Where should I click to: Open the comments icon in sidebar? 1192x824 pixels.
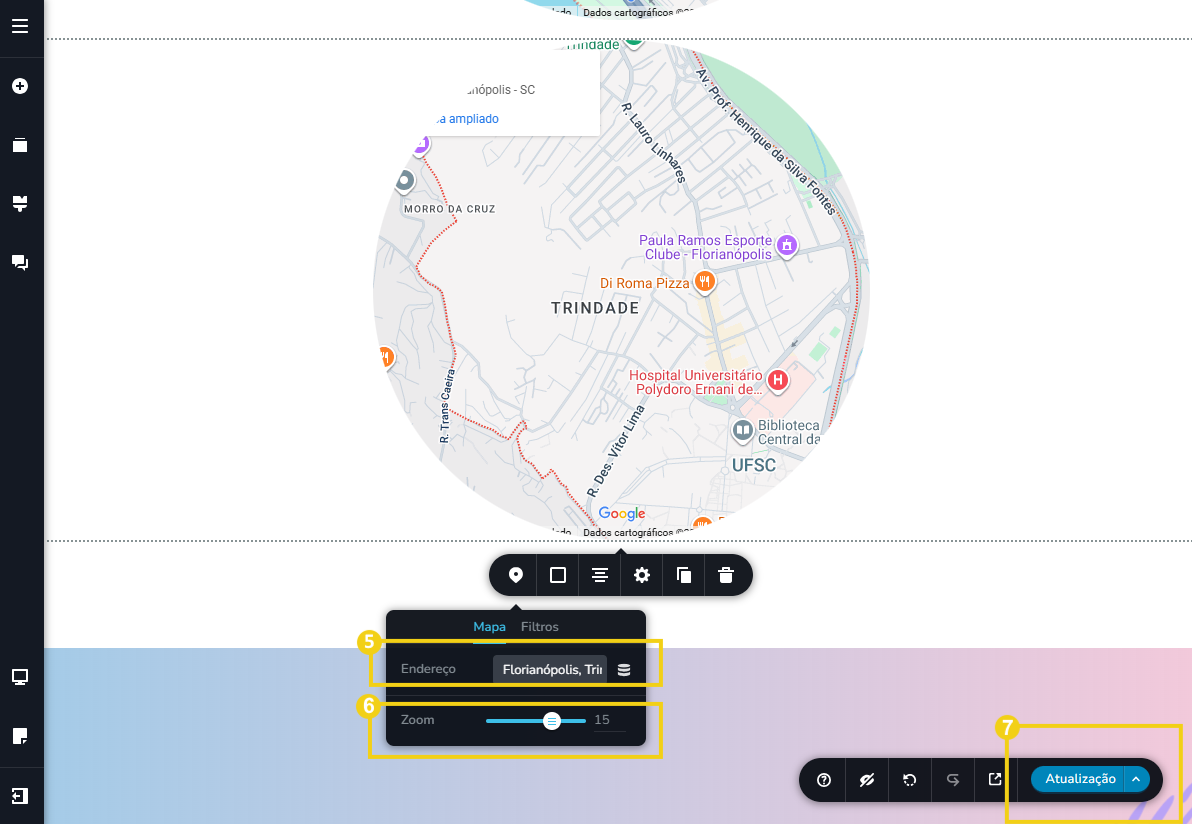21,262
